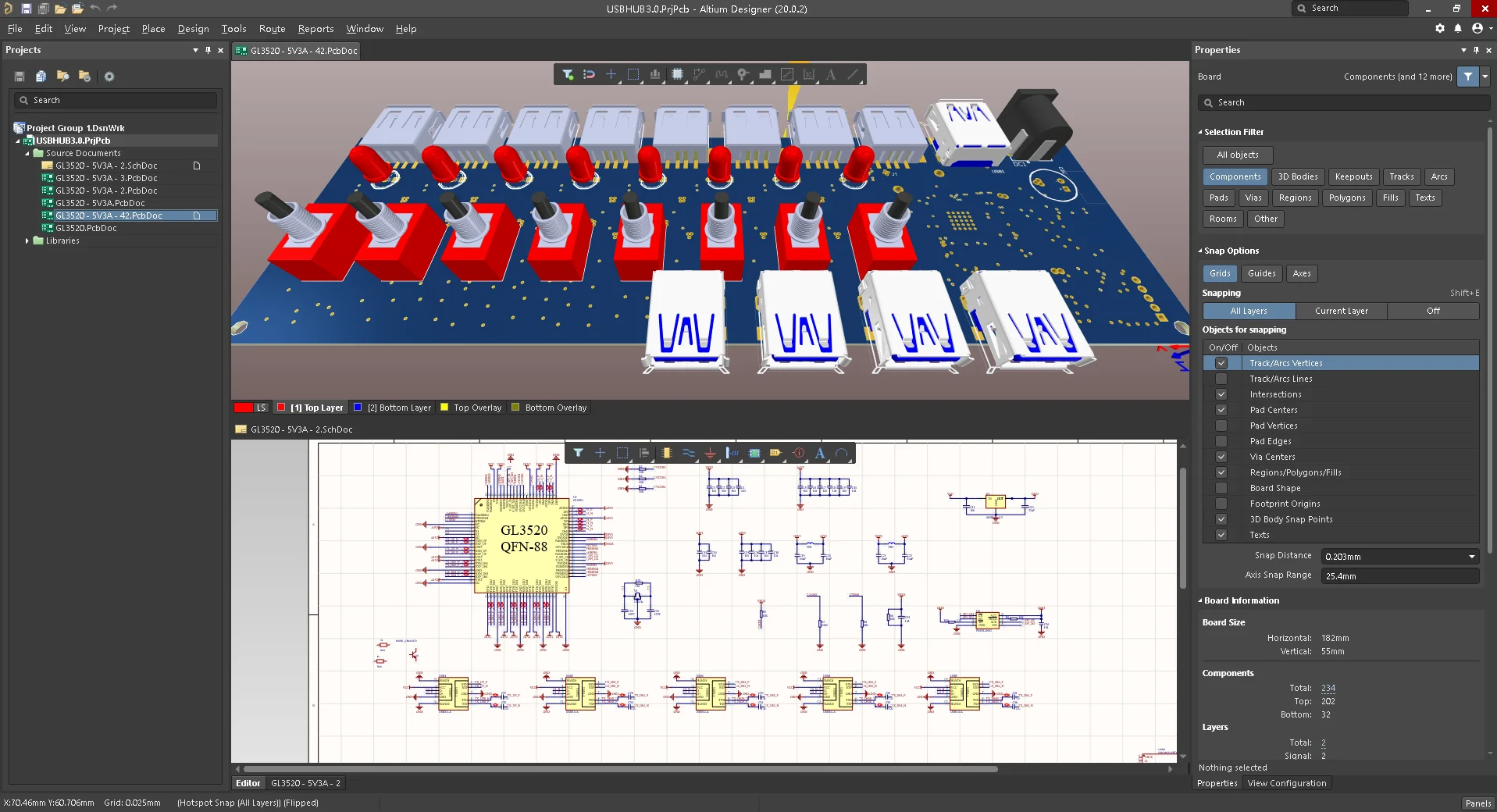Click the Projects panel search field

(116, 100)
